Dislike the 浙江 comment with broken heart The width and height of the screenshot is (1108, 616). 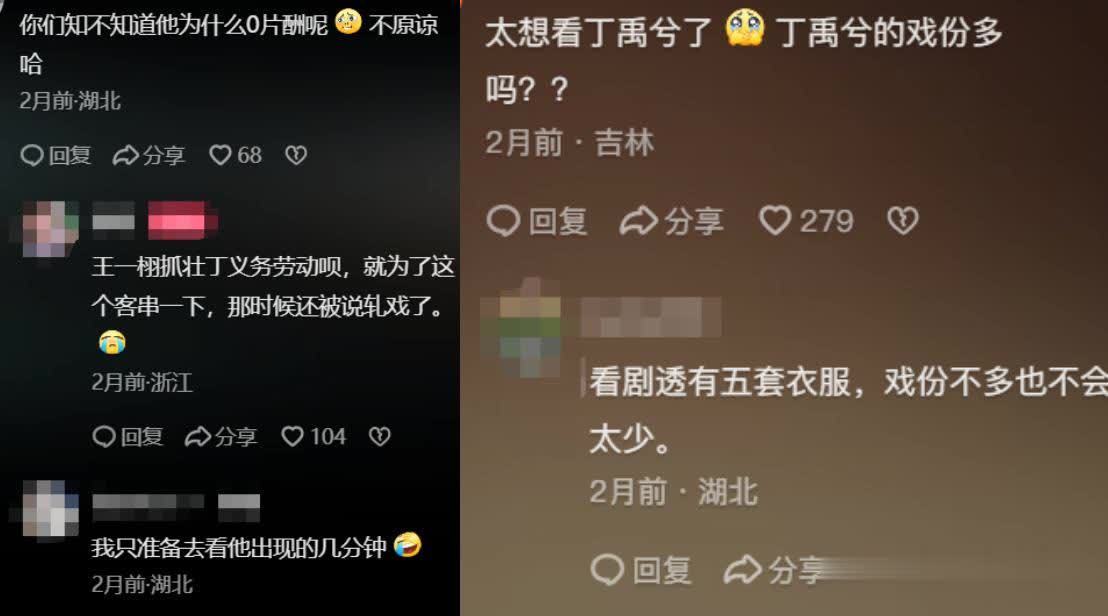379,437
